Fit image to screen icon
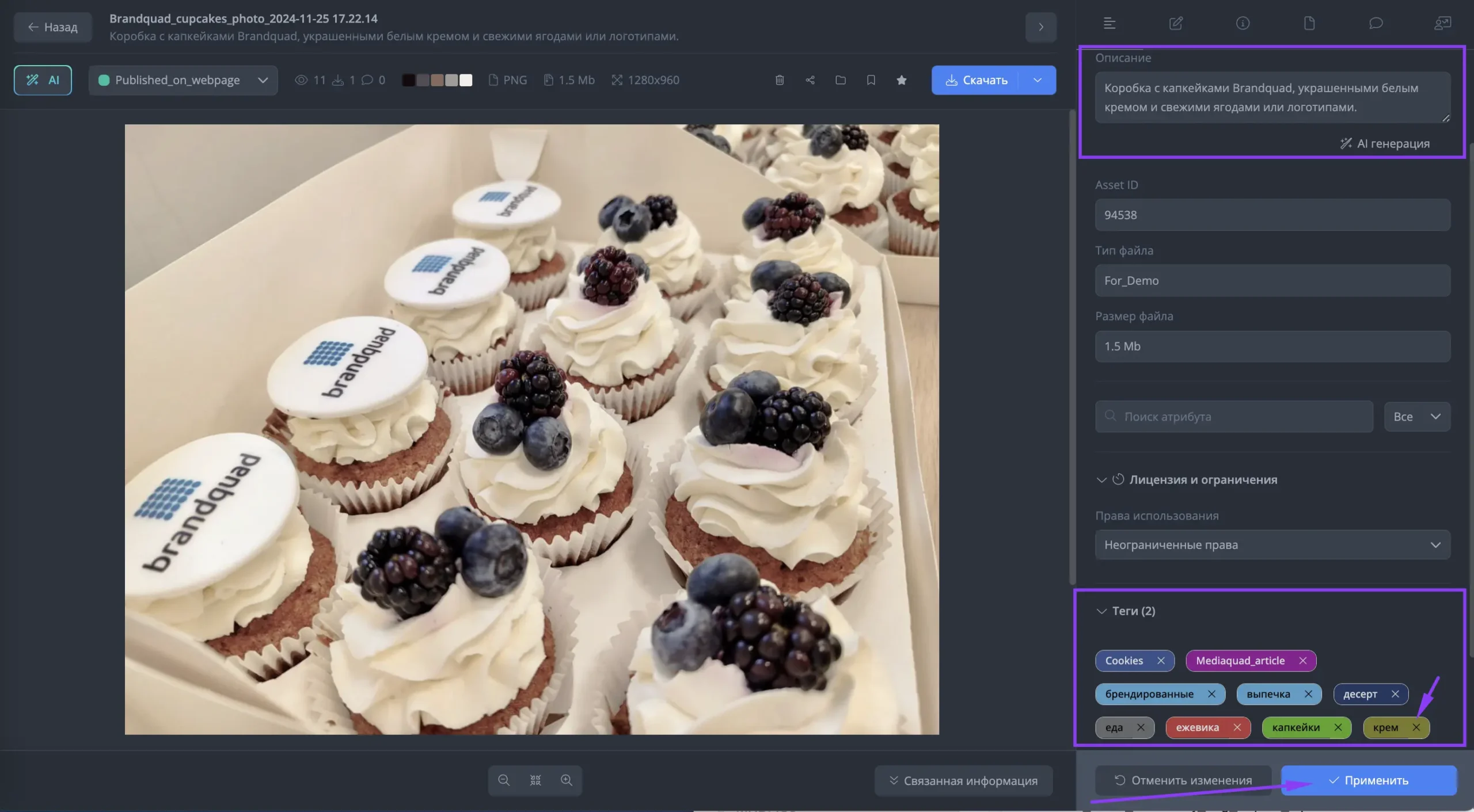The height and width of the screenshot is (812, 1474). click(535, 780)
